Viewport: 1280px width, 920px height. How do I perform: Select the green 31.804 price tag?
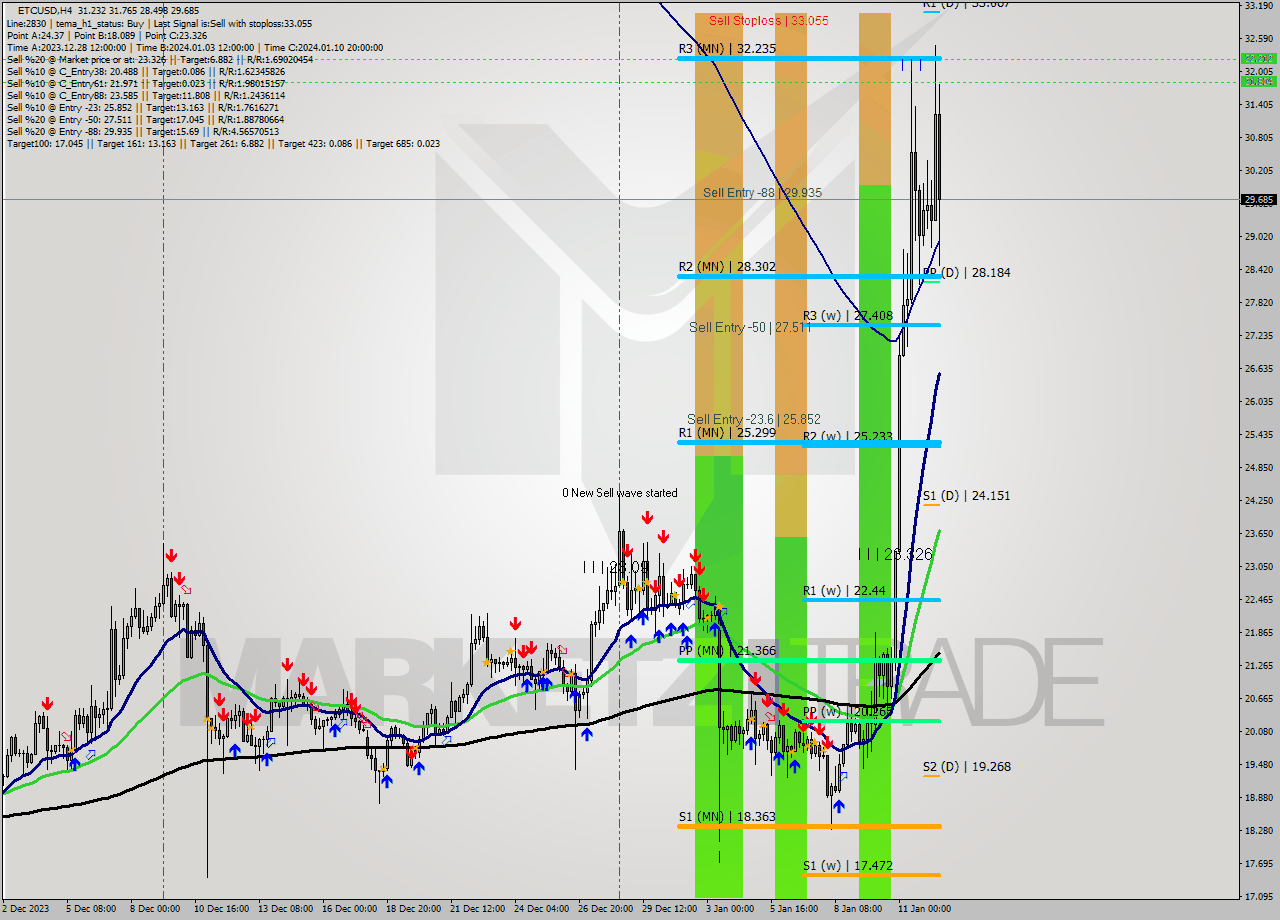click(x=1258, y=82)
